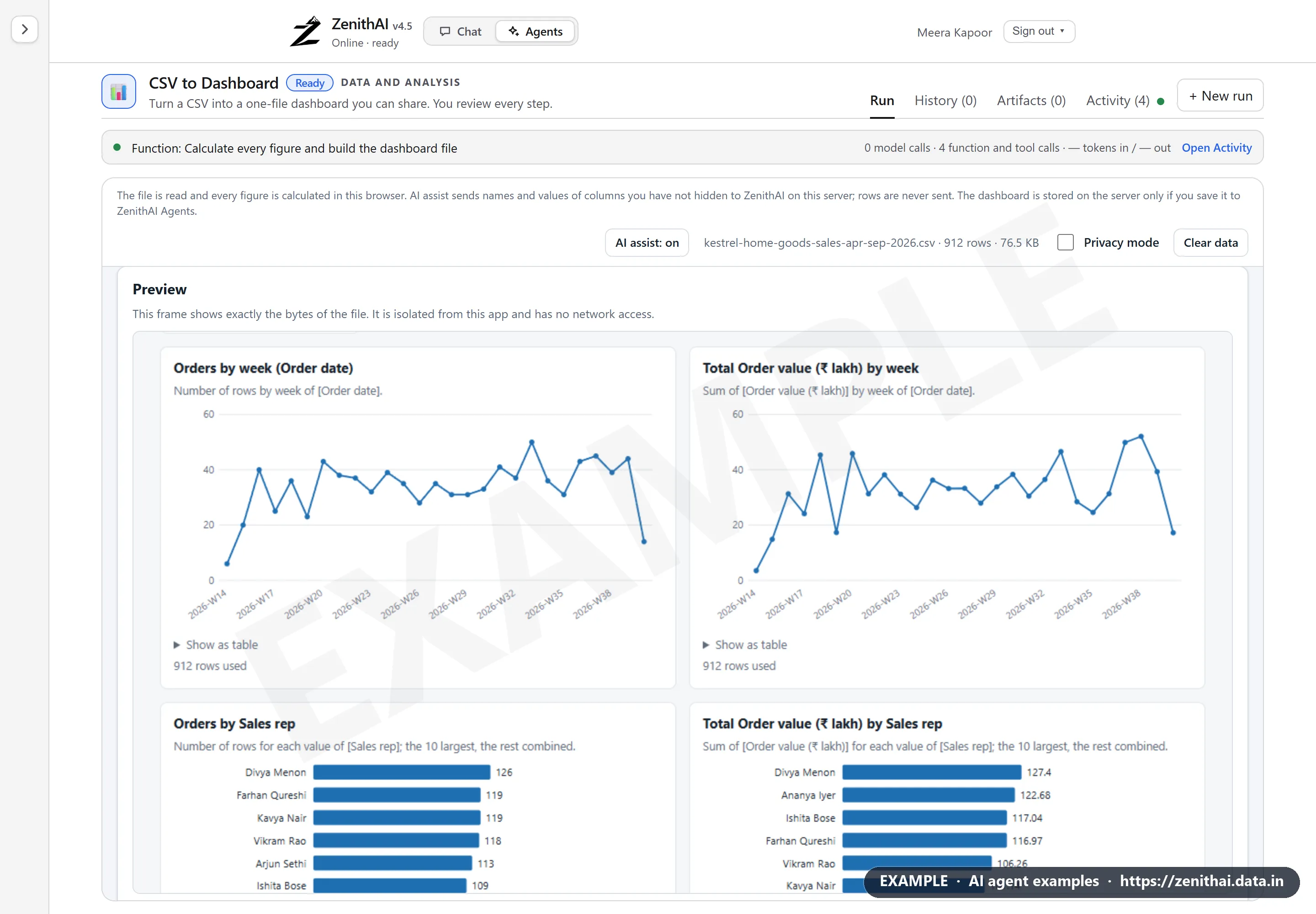This screenshot has height=914, width=1316.
Task: Click the Ishita Bose bar showing 117.04
Action: coord(924,818)
